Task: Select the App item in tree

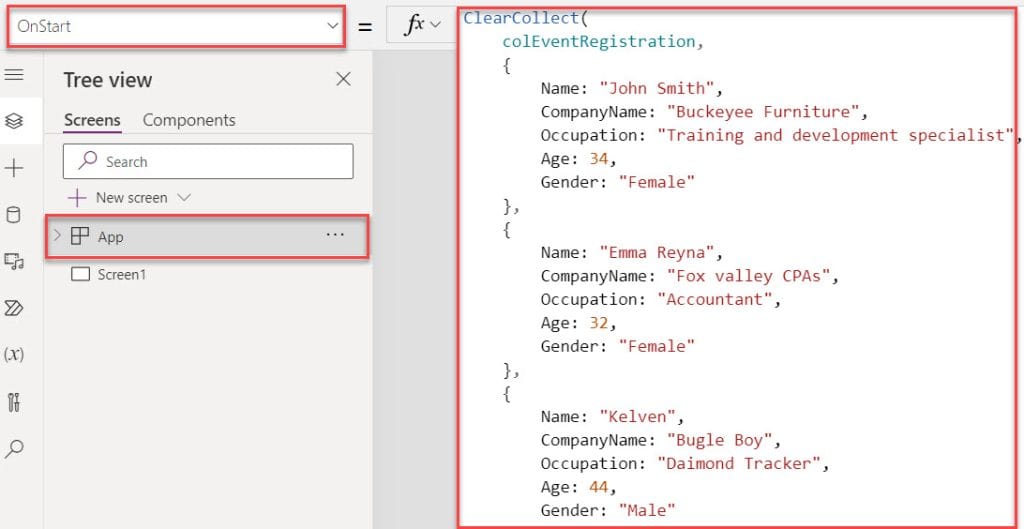Action: (206, 236)
